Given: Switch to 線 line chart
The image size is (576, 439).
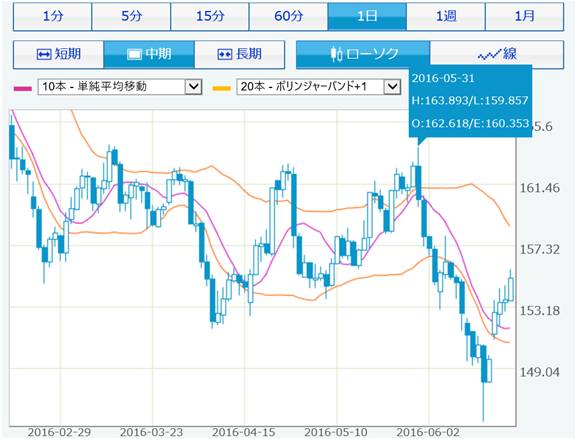Looking at the screenshot, I should (x=497, y=54).
